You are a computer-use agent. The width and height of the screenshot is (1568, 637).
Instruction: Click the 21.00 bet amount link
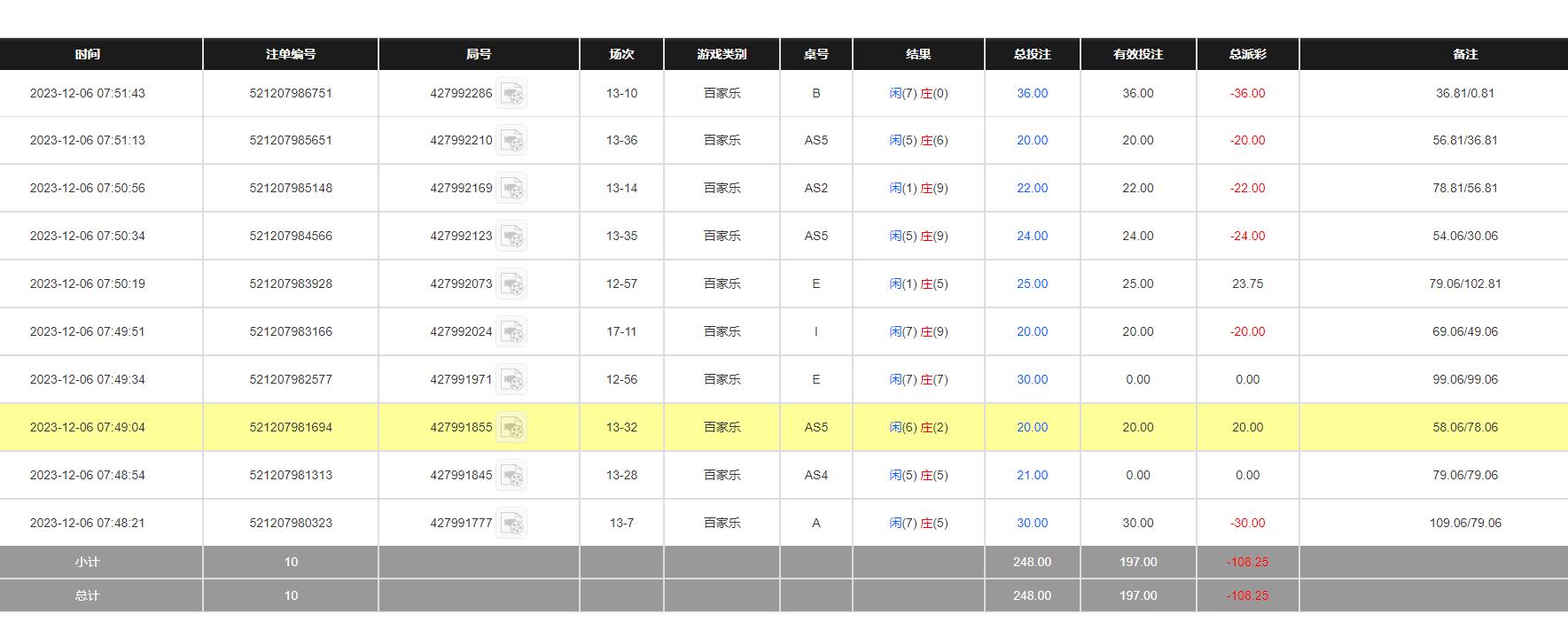[1032, 475]
